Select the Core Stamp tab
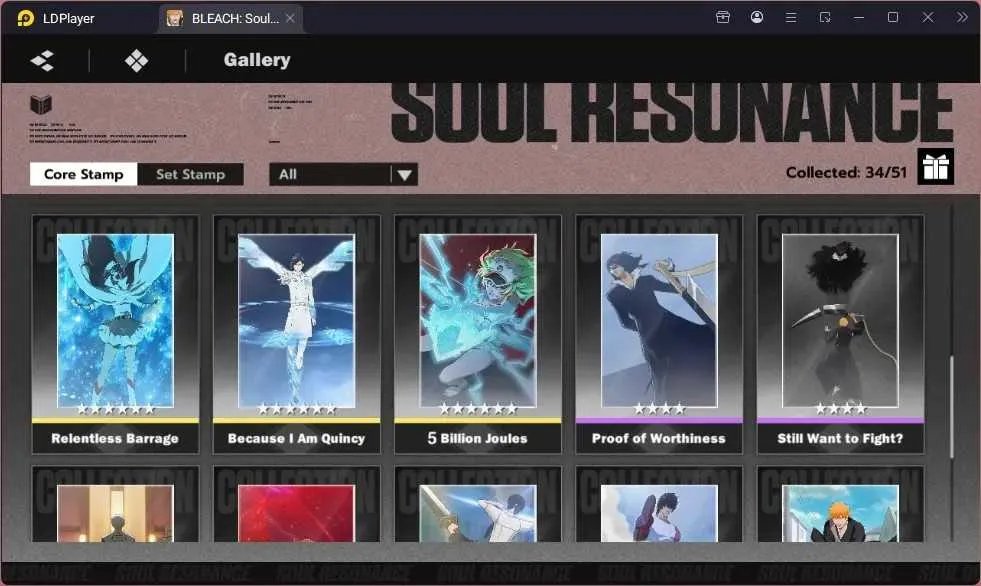The width and height of the screenshot is (981, 586). click(x=84, y=174)
